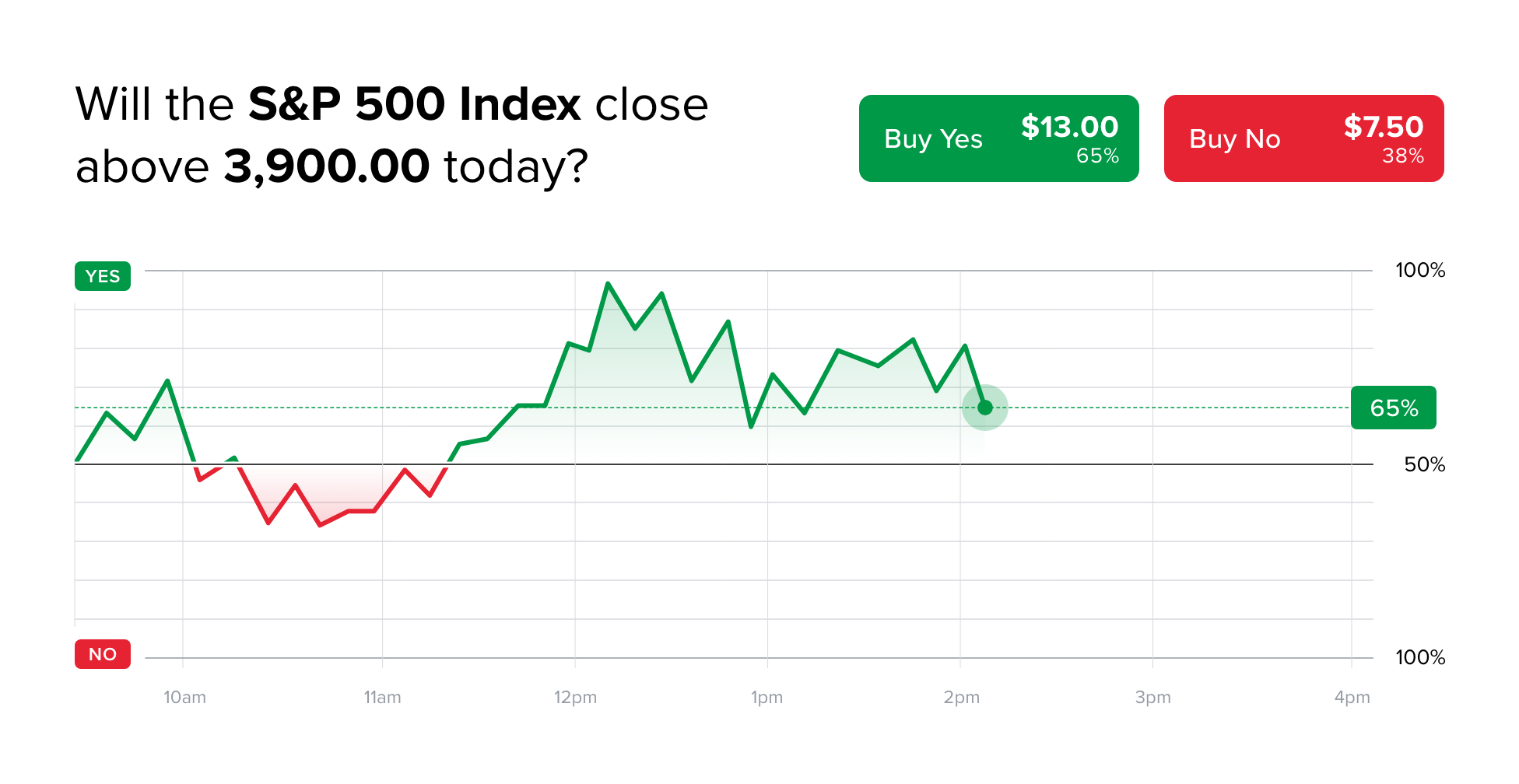Click the S&P 500 Index question title
This screenshot has height=784, width=1519.
click(x=391, y=135)
